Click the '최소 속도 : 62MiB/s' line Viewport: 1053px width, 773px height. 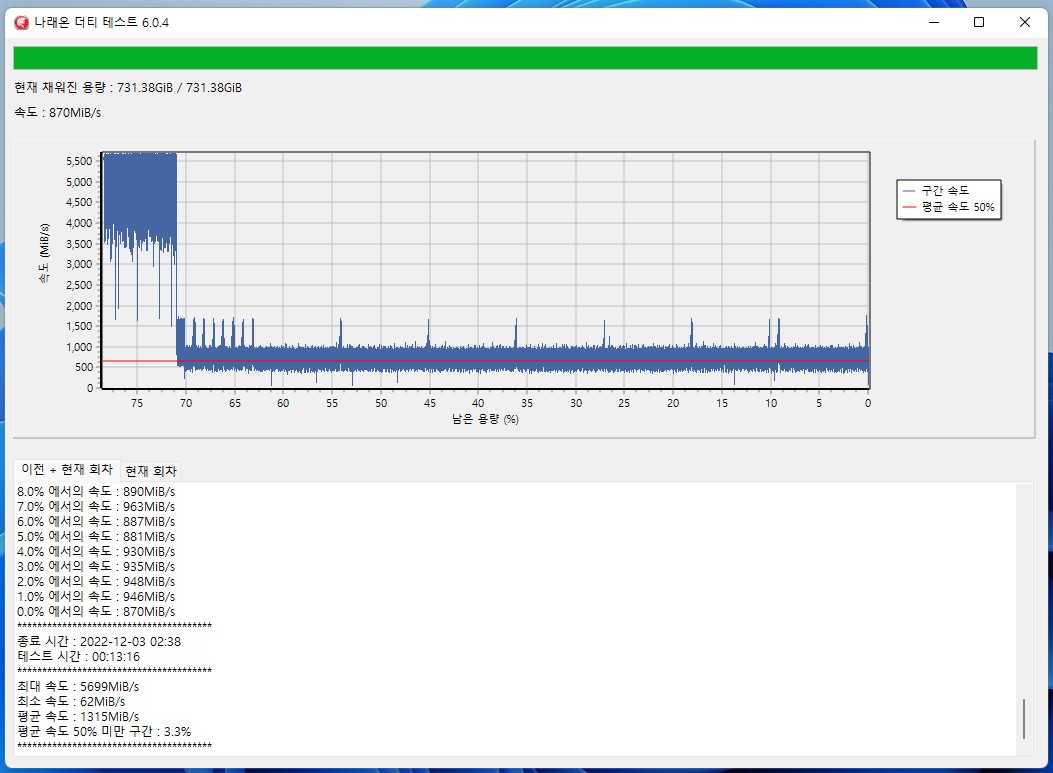click(x=71, y=701)
